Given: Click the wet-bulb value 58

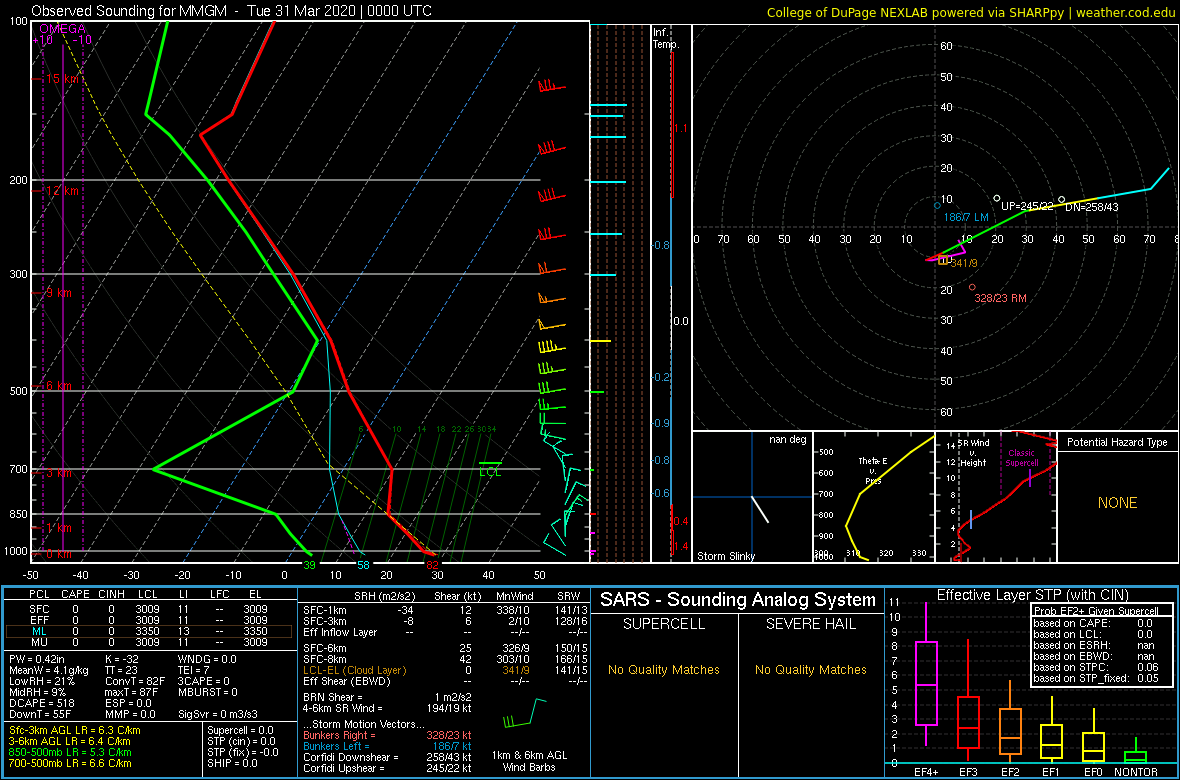Looking at the screenshot, I should click(x=363, y=565).
